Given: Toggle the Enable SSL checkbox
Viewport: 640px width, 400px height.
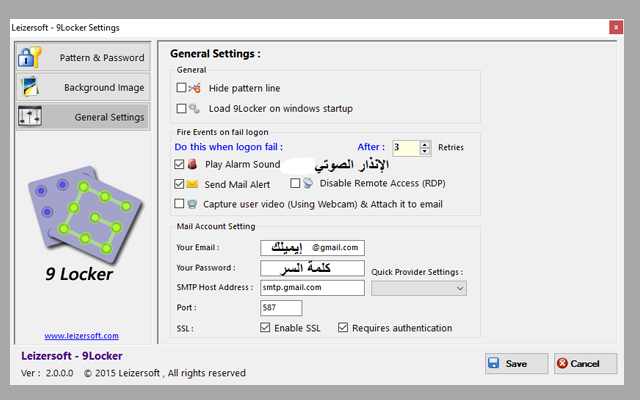Looking at the screenshot, I should pyautogui.click(x=265, y=328).
